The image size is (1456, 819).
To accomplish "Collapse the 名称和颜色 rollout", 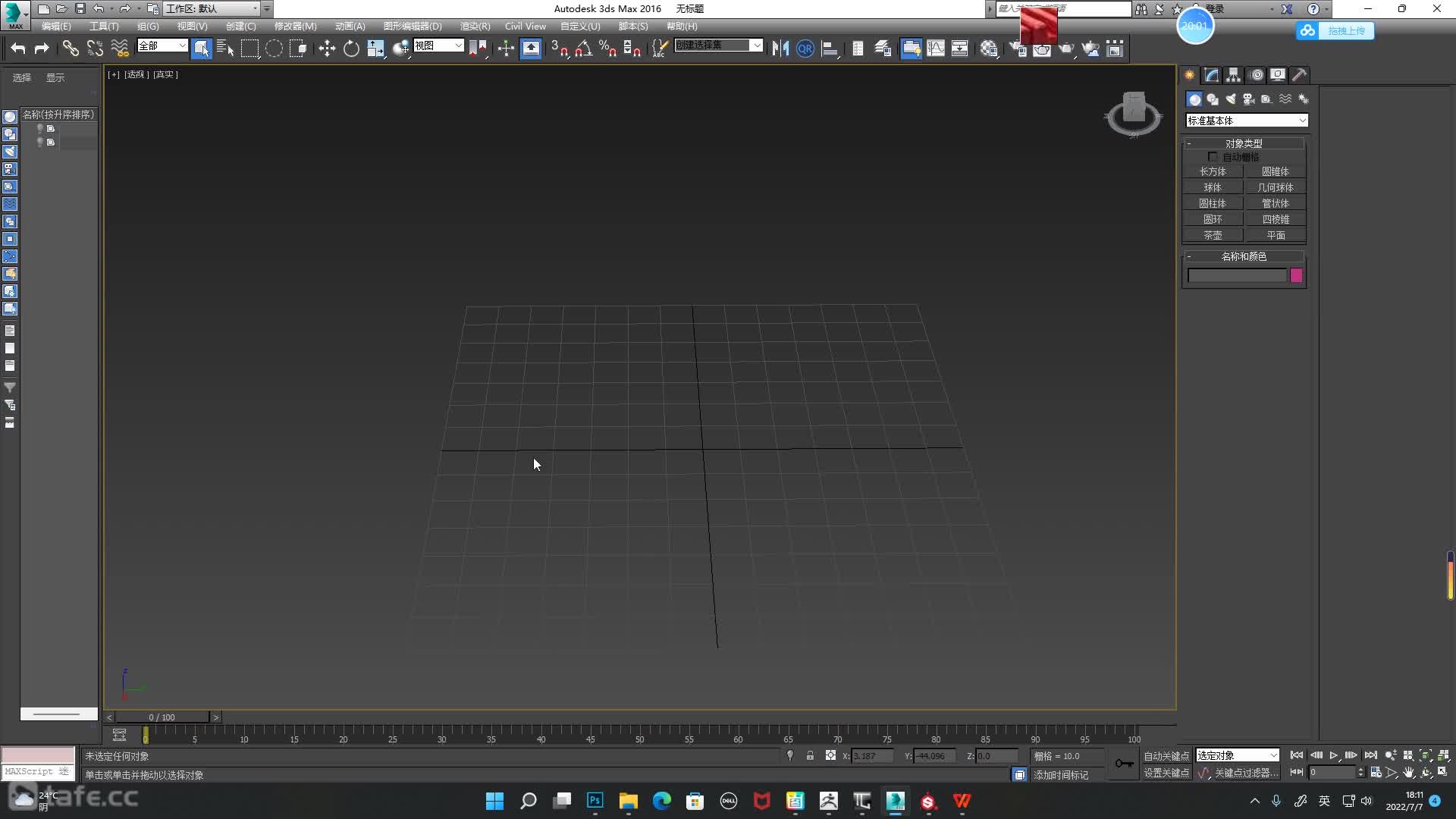I will click(1244, 256).
